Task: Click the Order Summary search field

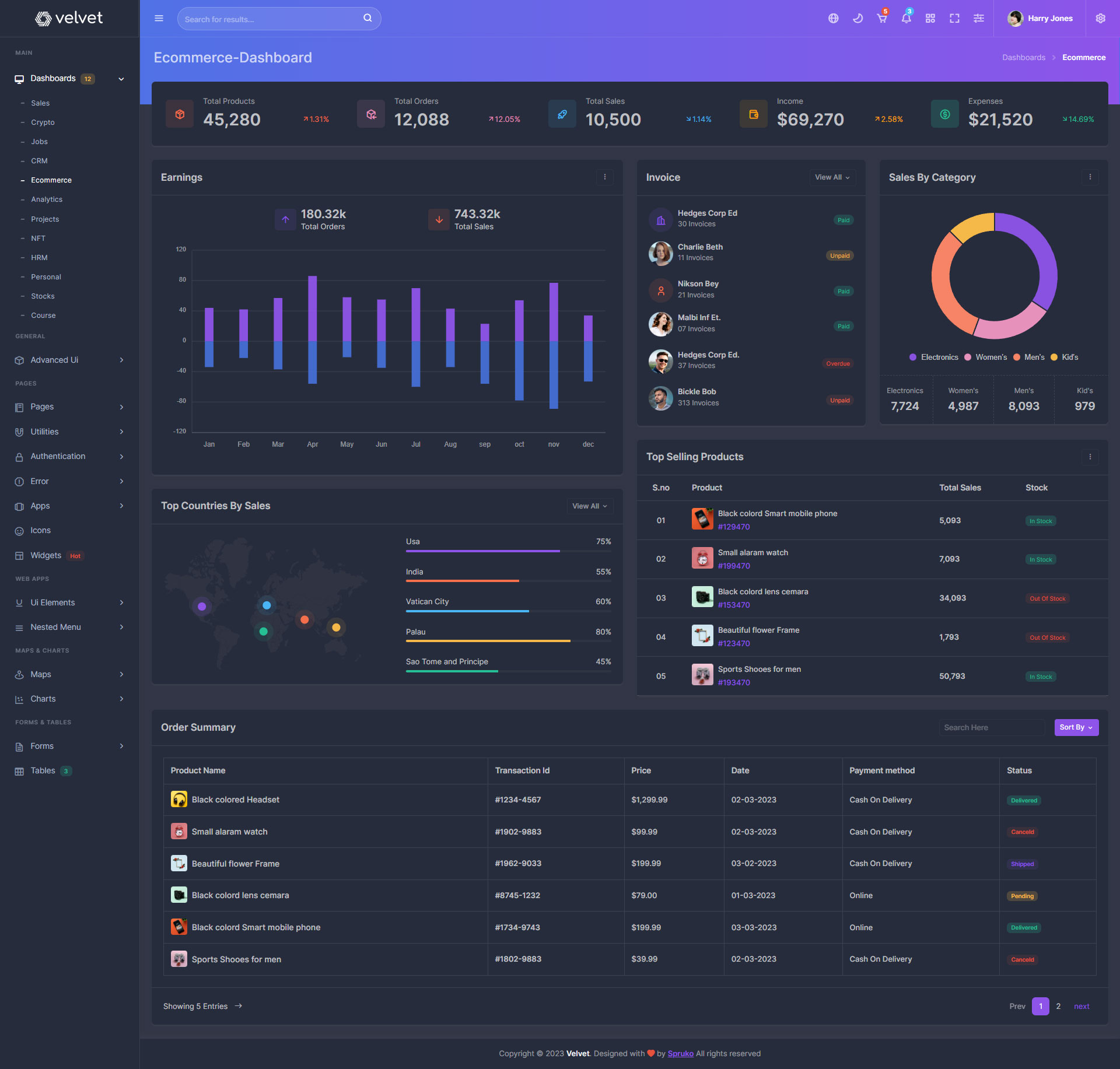Action: pyautogui.click(x=991, y=727)
